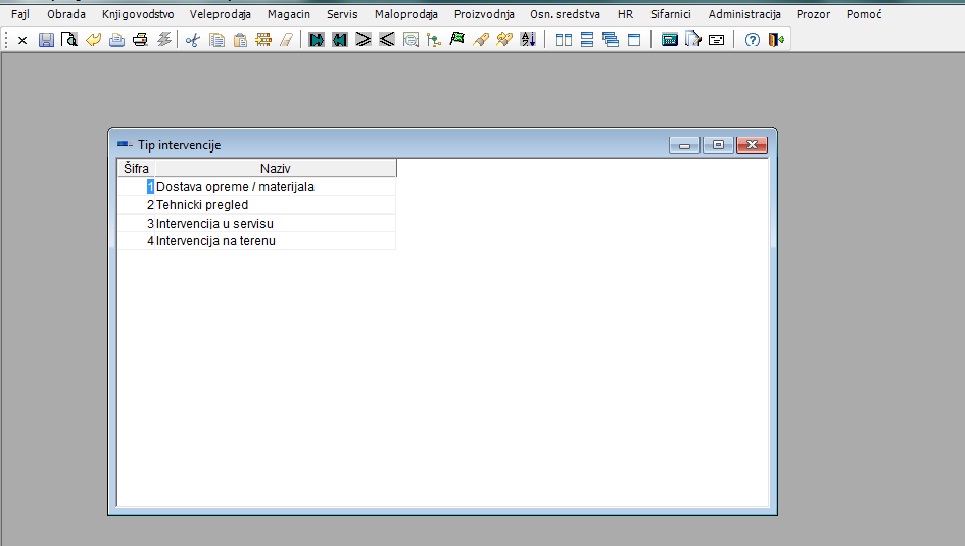Click the green flag icon

[x=457, y=40]
